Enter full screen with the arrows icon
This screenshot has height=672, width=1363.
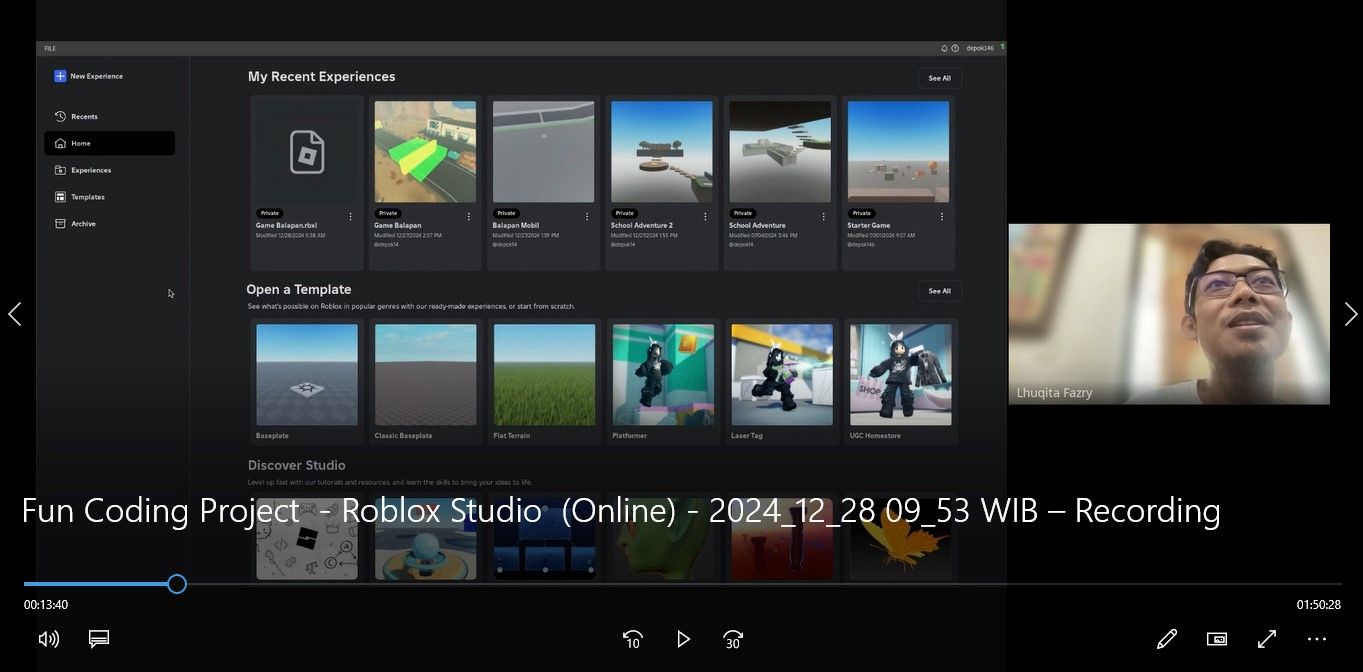coord(1267,639)
